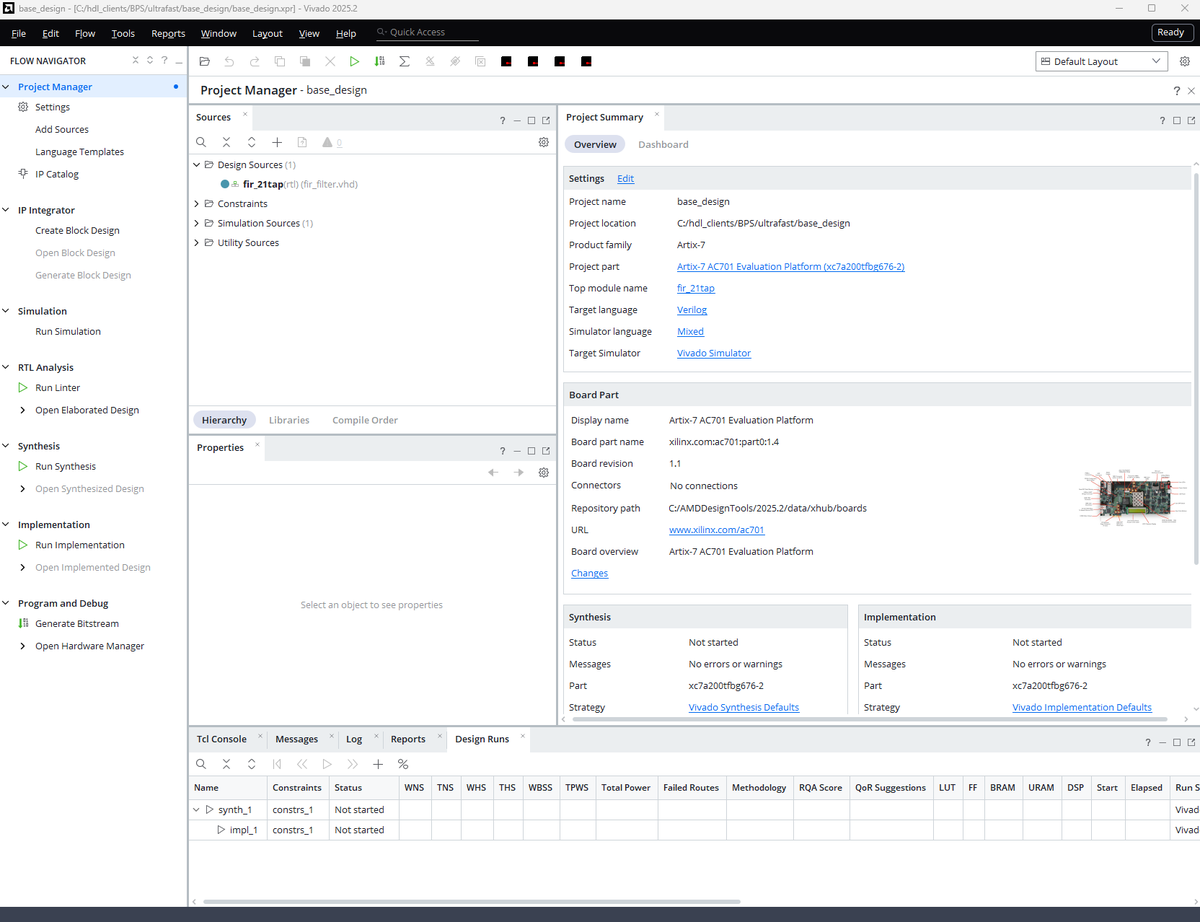Open the Artix-7 AC701 project part link
The width and height of the screenshot is (1200, 922).
point(791,267)
